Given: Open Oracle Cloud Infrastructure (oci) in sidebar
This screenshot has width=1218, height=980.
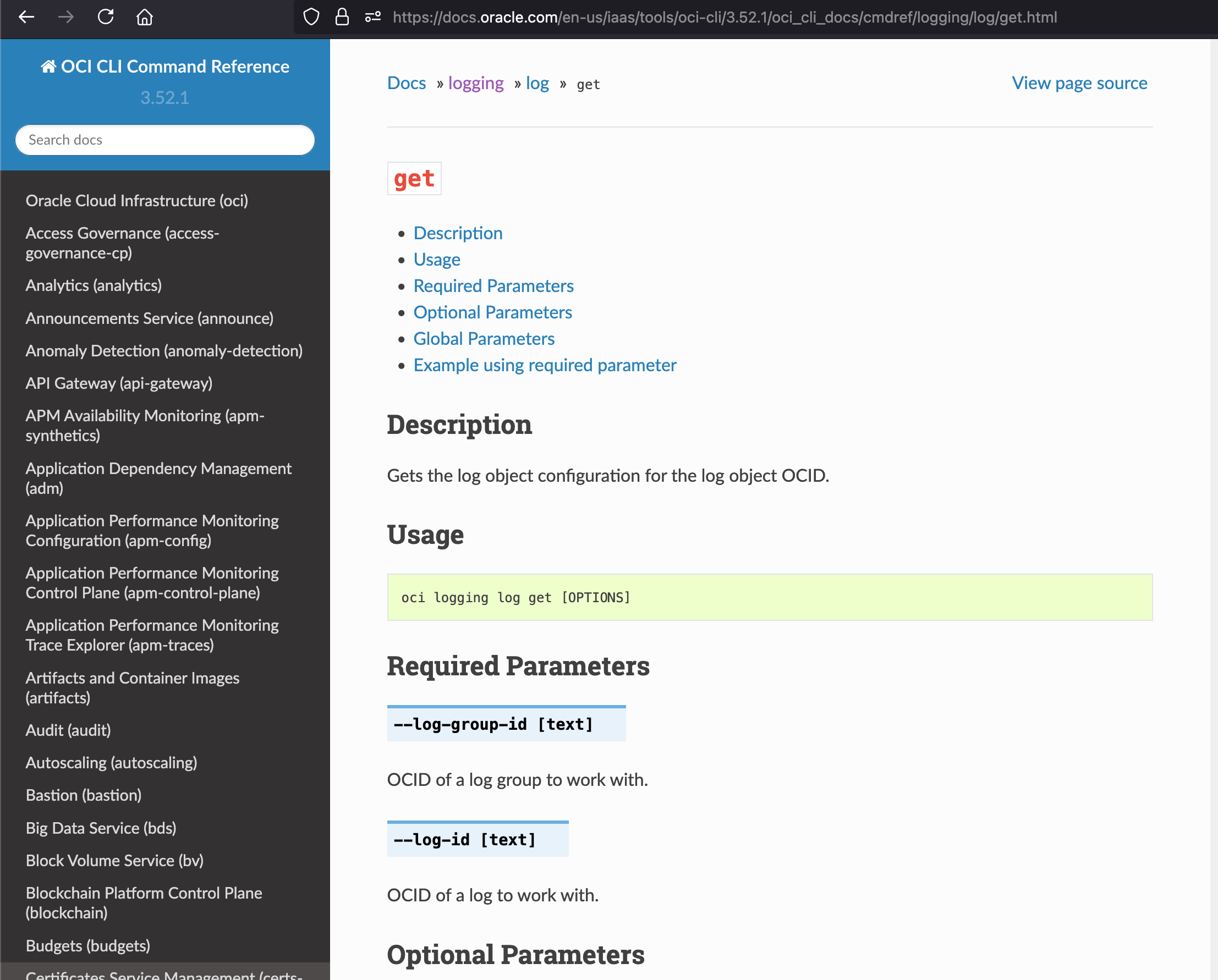Looking at the screenshot, I should (x=137, y=201).
